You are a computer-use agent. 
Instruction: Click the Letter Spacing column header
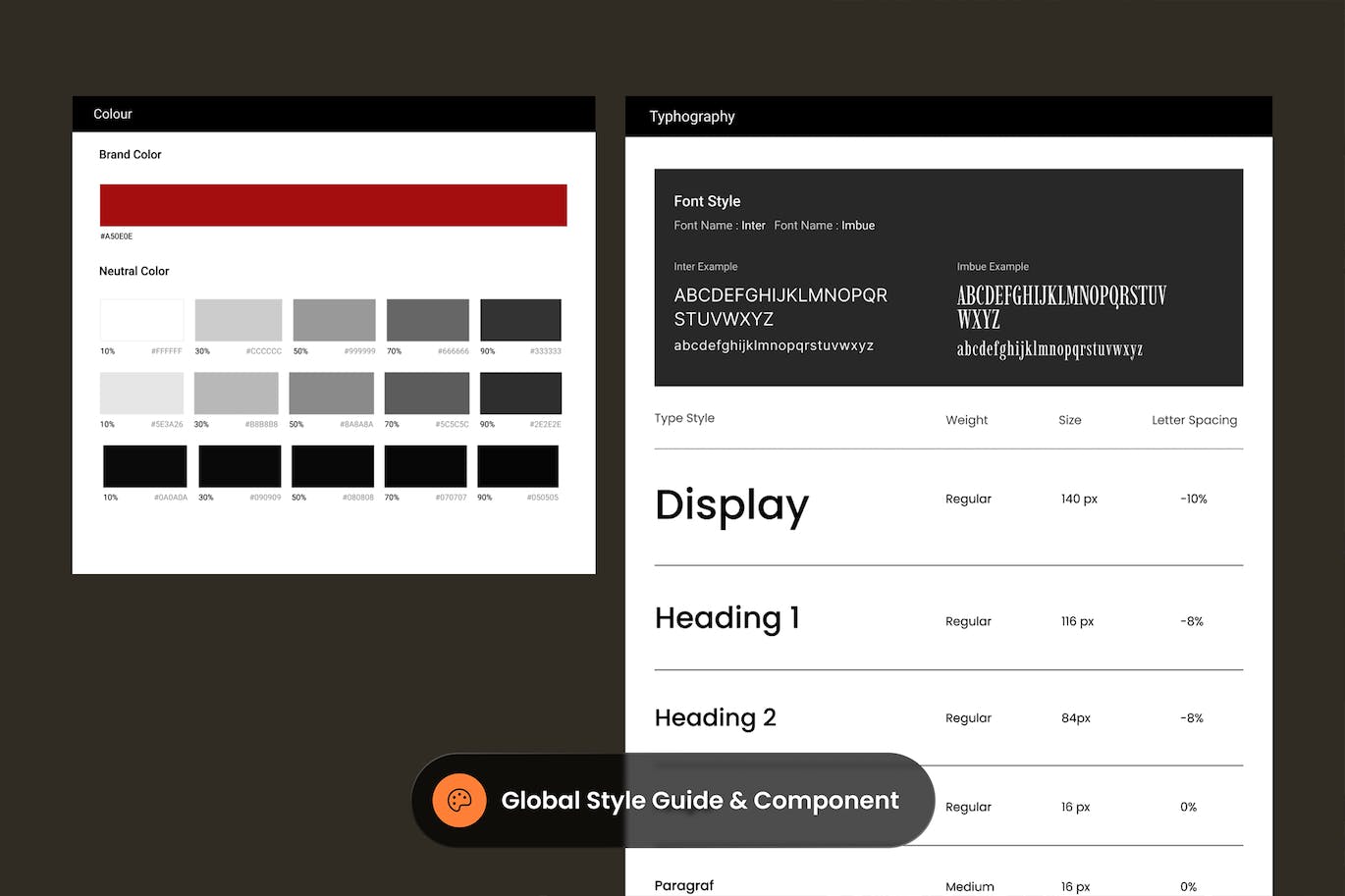pos(1194,420)
